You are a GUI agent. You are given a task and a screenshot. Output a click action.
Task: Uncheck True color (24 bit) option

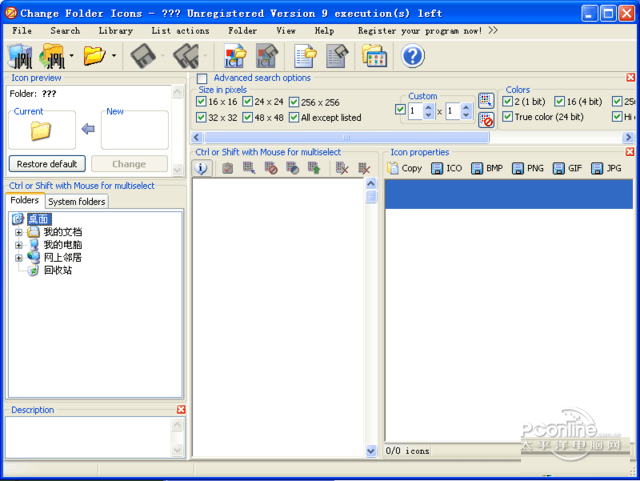(x=508, y=117)
